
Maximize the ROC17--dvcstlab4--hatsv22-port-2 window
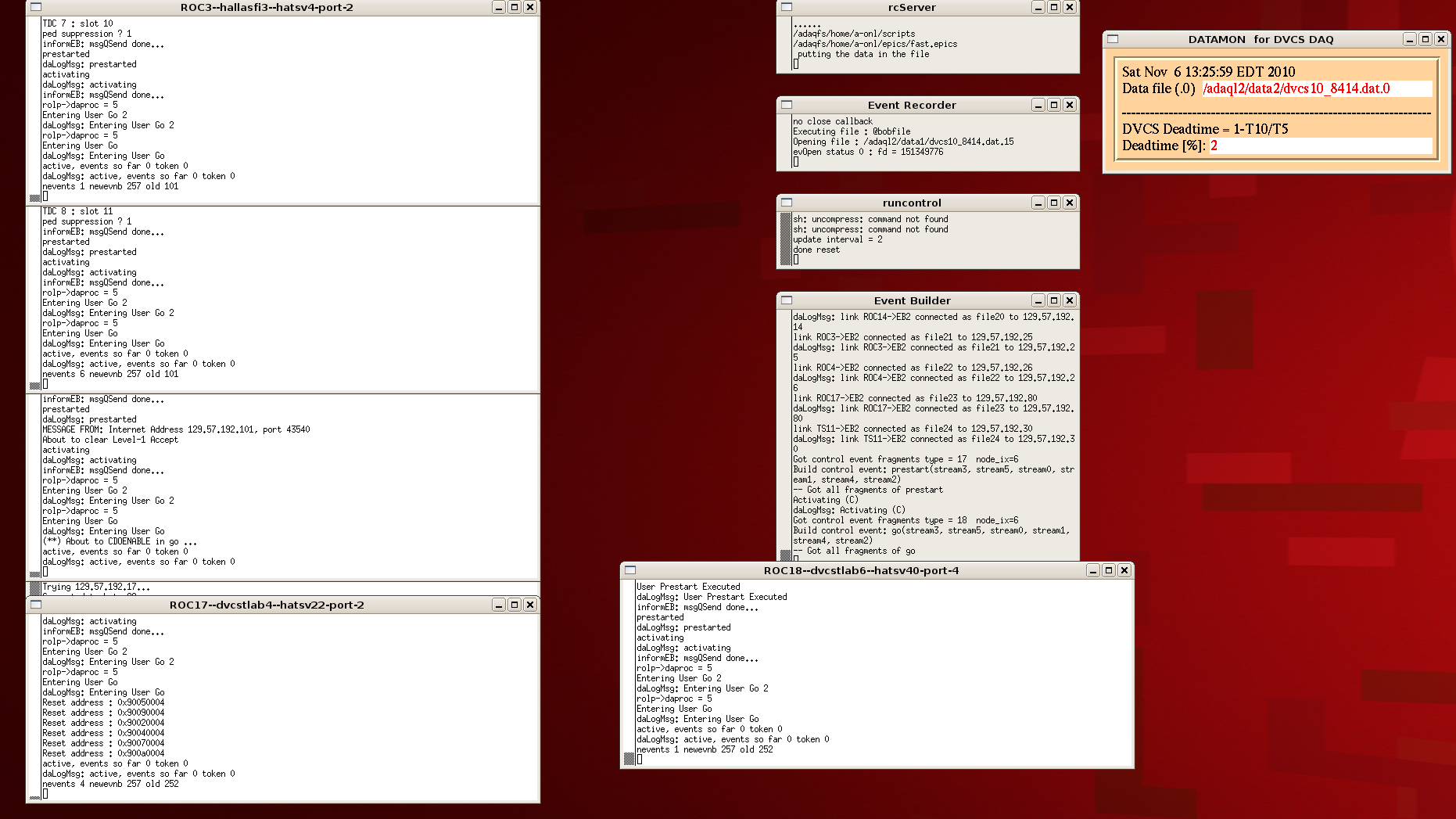pyautogui.click(x=515, y=605)
